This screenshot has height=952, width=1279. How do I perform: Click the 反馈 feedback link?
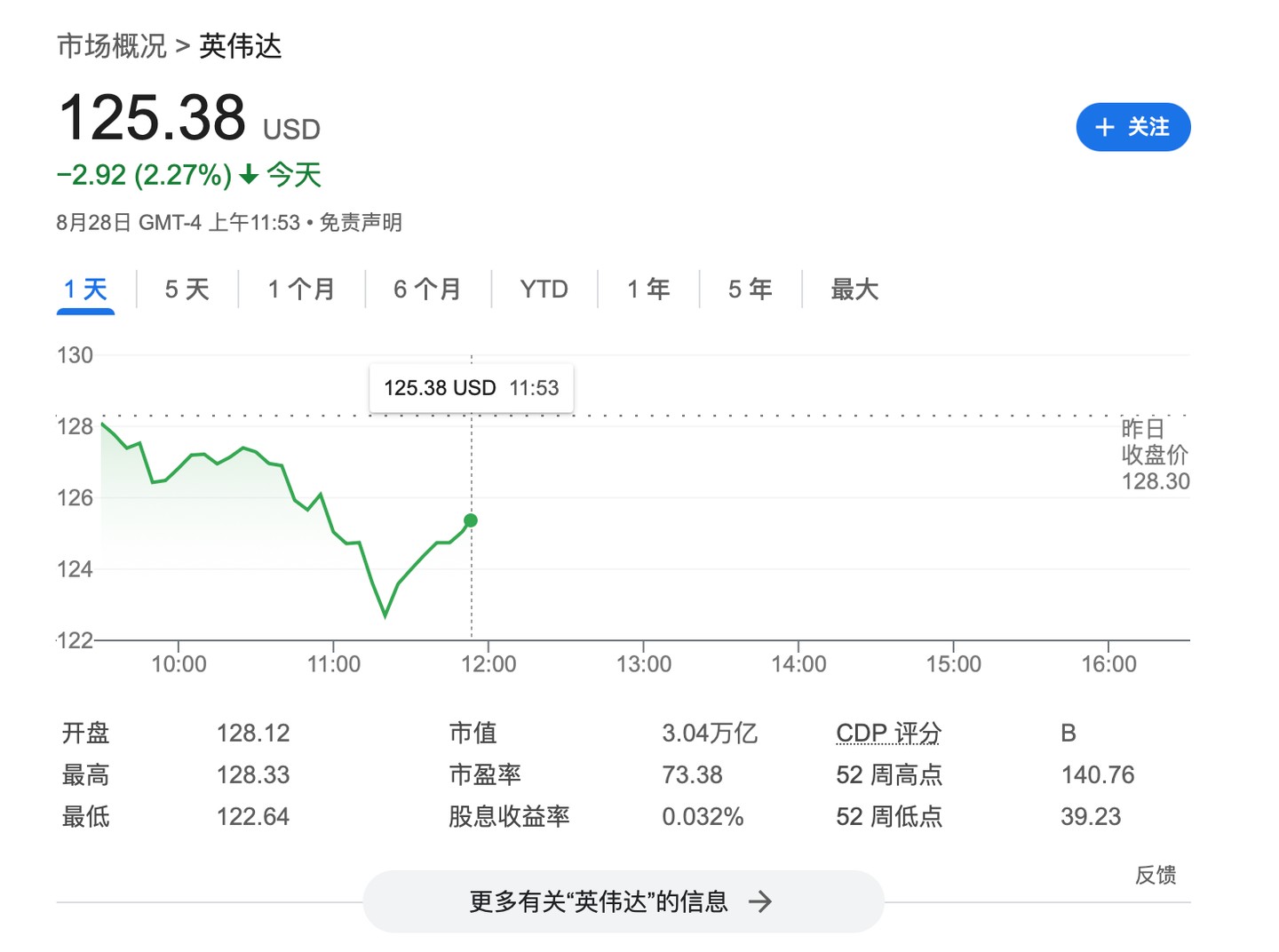coord(1155,876)
